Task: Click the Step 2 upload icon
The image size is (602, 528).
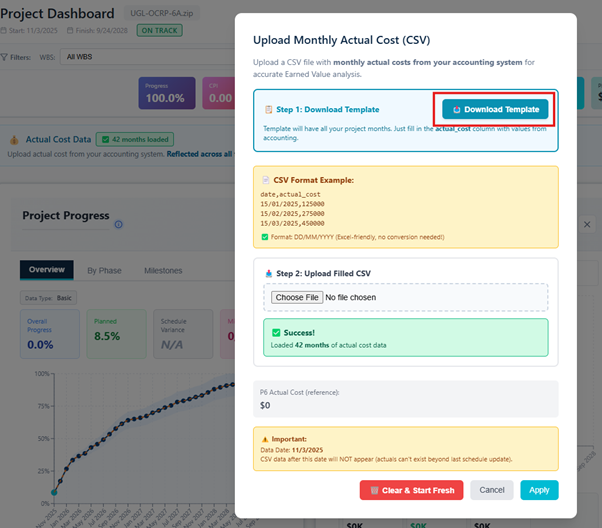Action: click(267, 273)
